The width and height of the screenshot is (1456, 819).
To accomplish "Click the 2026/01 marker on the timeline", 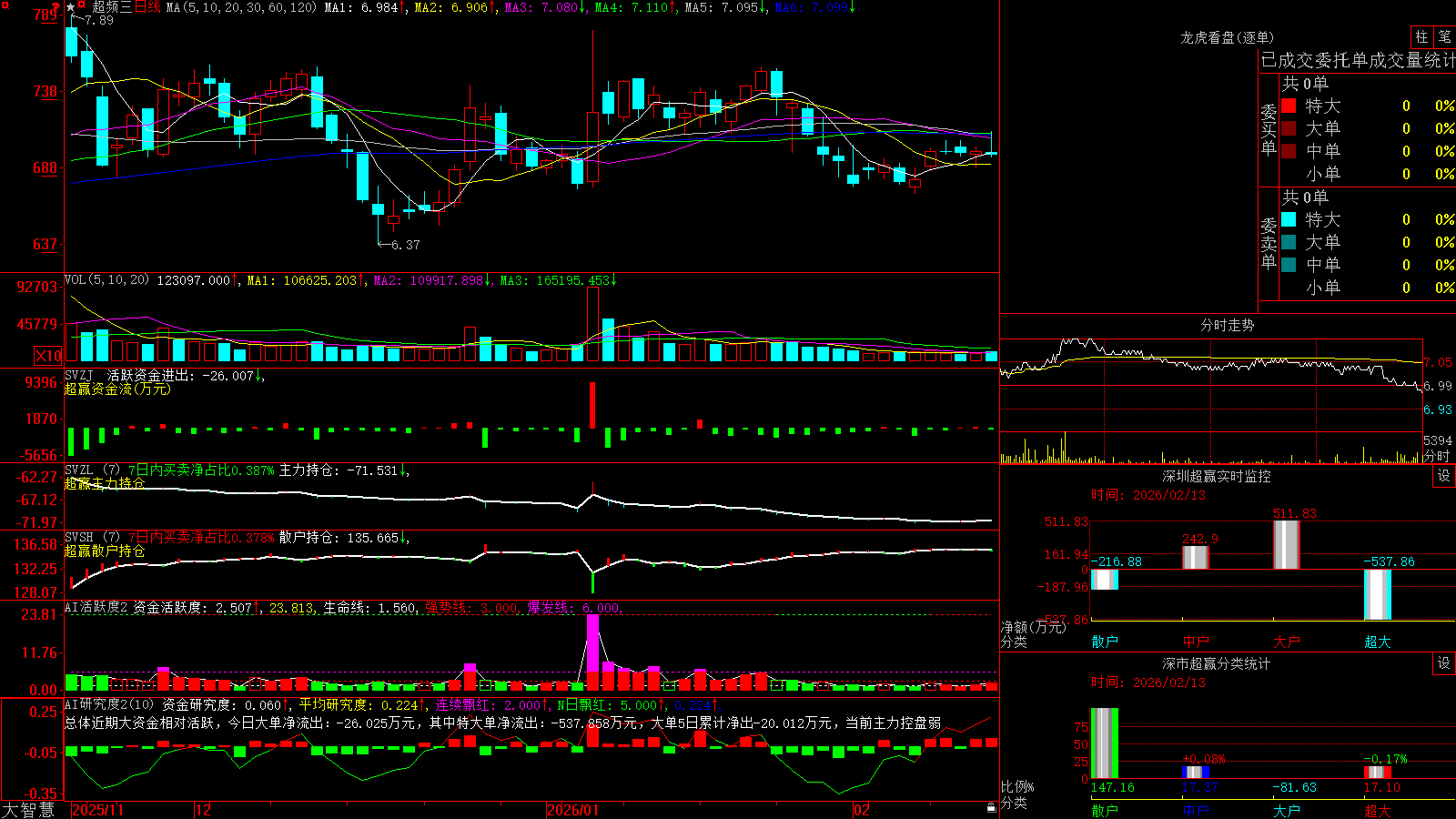I will (573, 809).
